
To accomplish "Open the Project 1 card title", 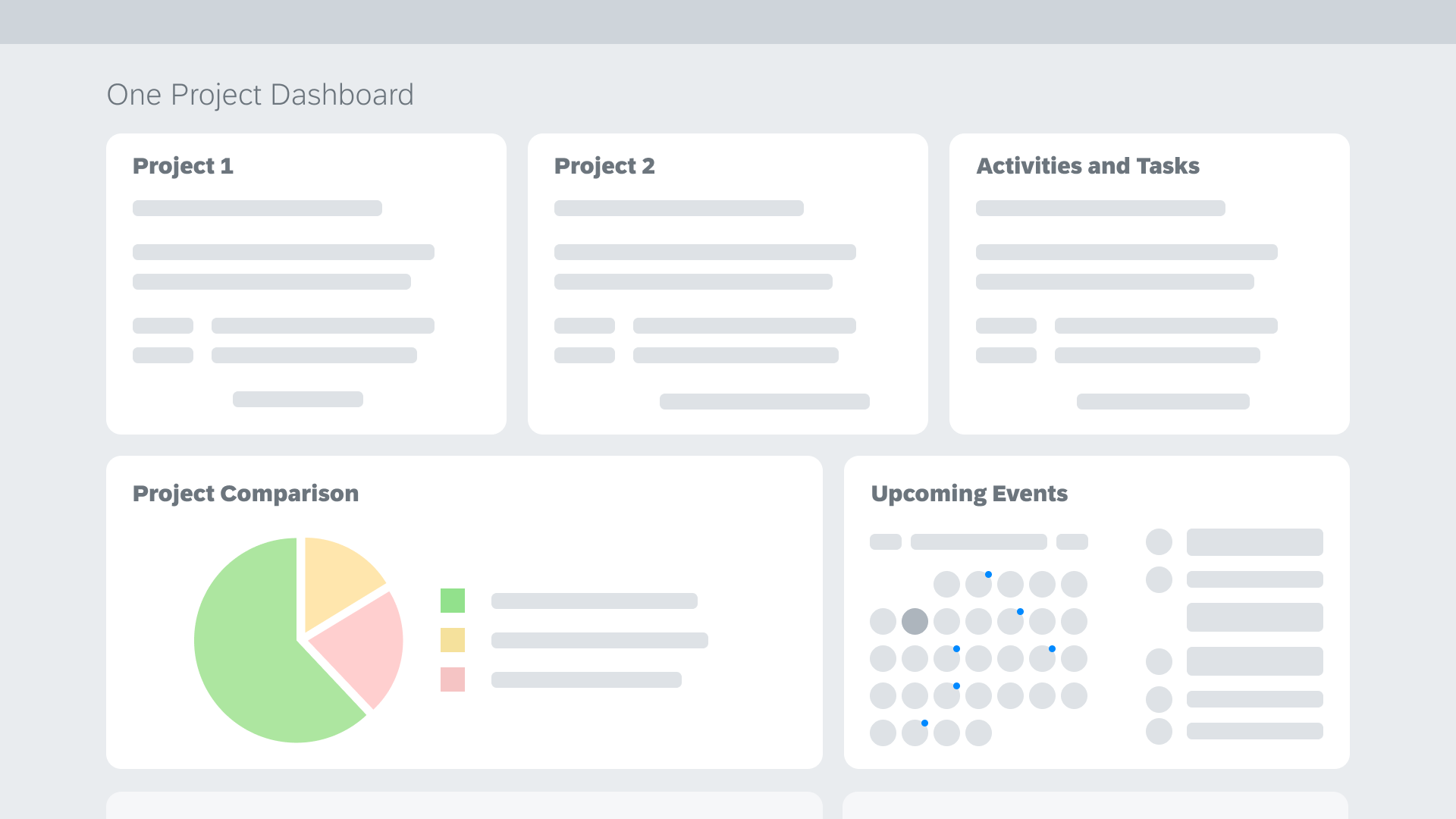I will click(183, 166).
